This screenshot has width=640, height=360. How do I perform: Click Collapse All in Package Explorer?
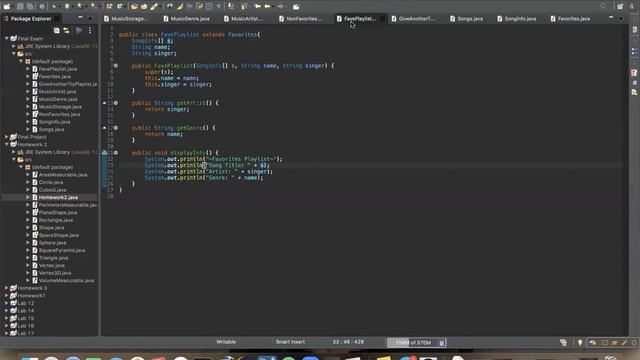tap(57, 30)
